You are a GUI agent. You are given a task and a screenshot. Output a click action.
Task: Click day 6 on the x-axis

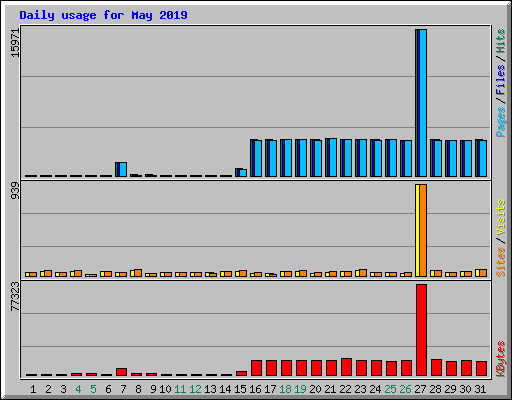tap(108, 389)
